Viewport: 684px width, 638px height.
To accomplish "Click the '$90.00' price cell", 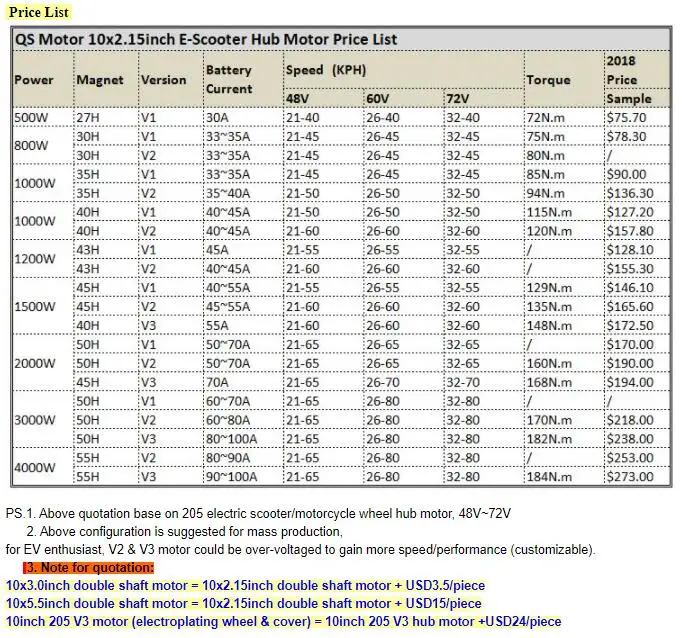I will click(627, 174).
